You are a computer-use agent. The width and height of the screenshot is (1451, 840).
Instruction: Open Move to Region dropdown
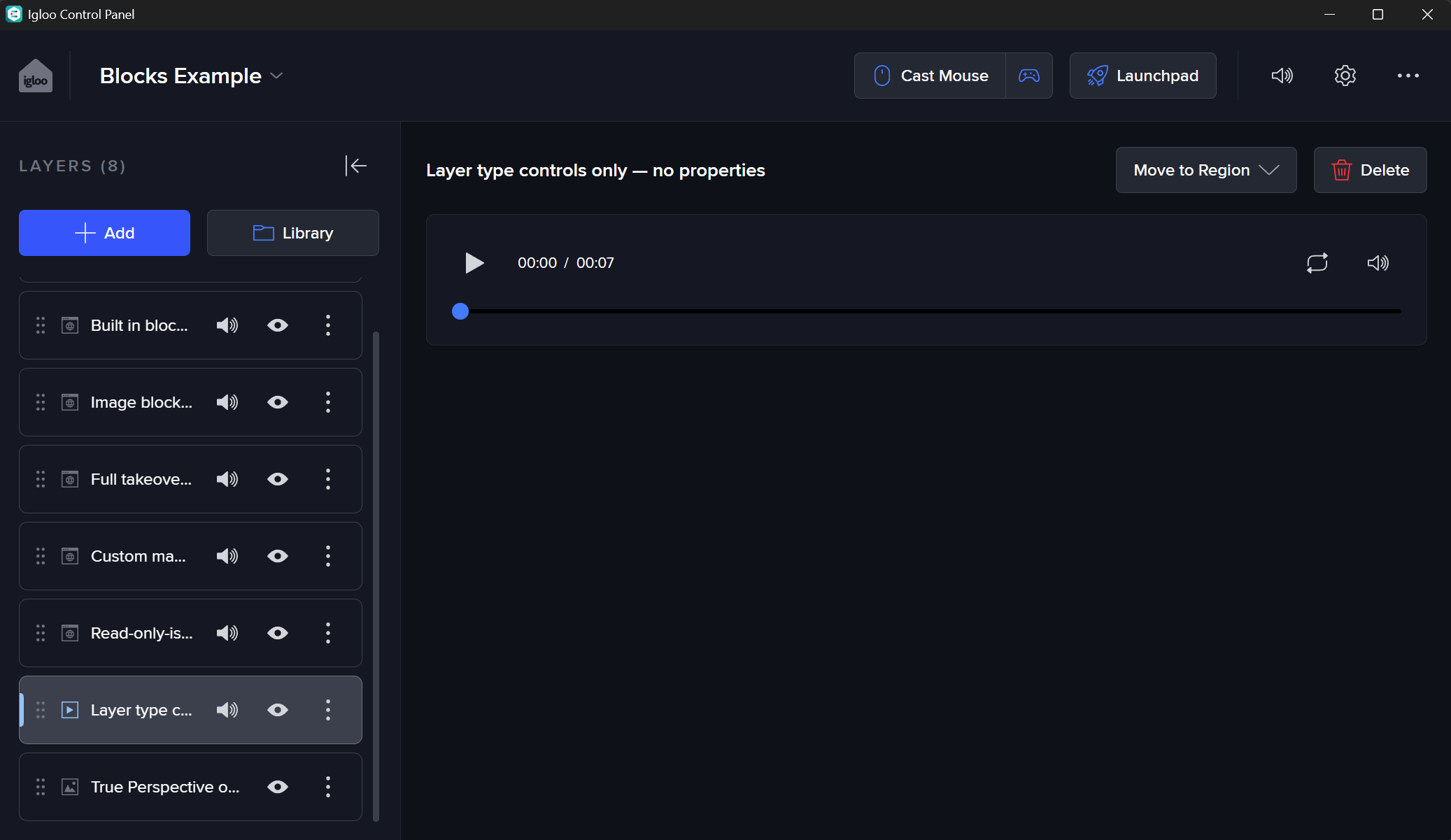point(1205,170)
